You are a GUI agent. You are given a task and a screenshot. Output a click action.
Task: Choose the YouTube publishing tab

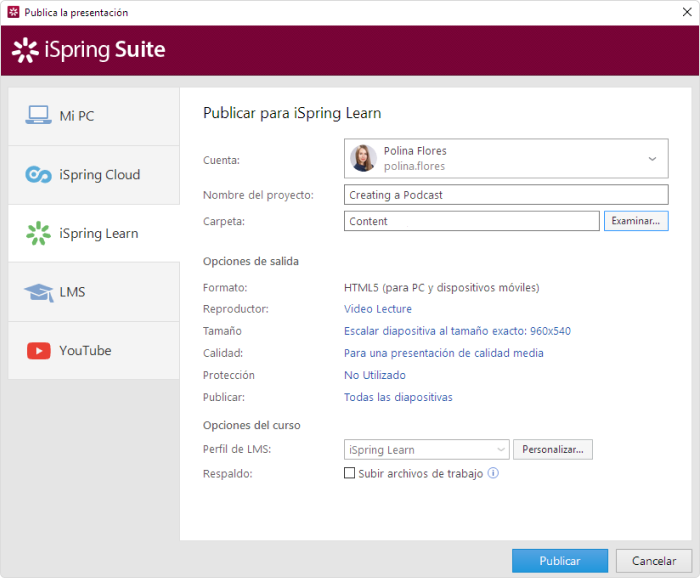(x=94, y=351)
